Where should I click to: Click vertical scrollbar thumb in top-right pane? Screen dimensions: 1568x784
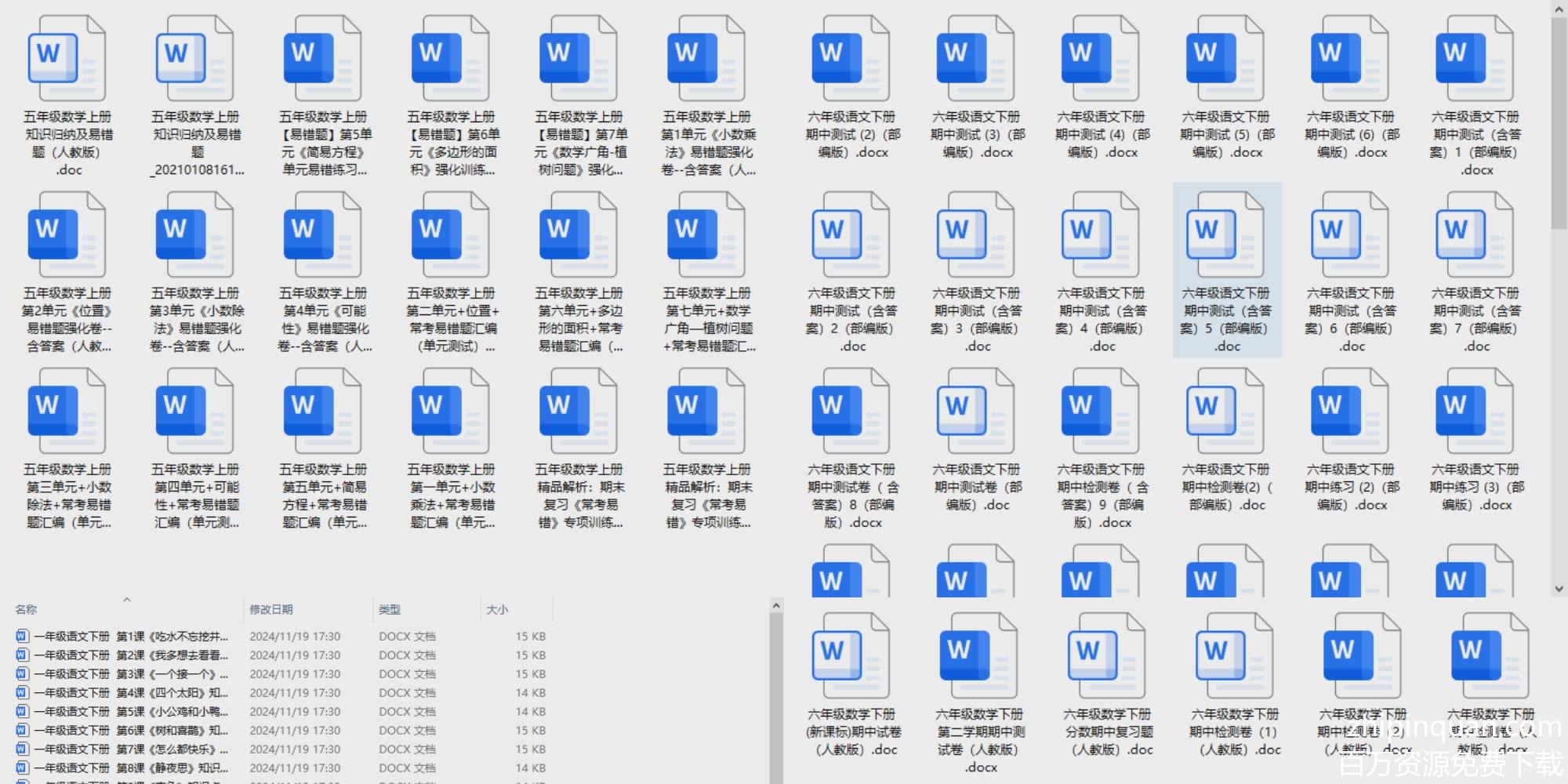pyautogui.click(x=1559, y=118)
